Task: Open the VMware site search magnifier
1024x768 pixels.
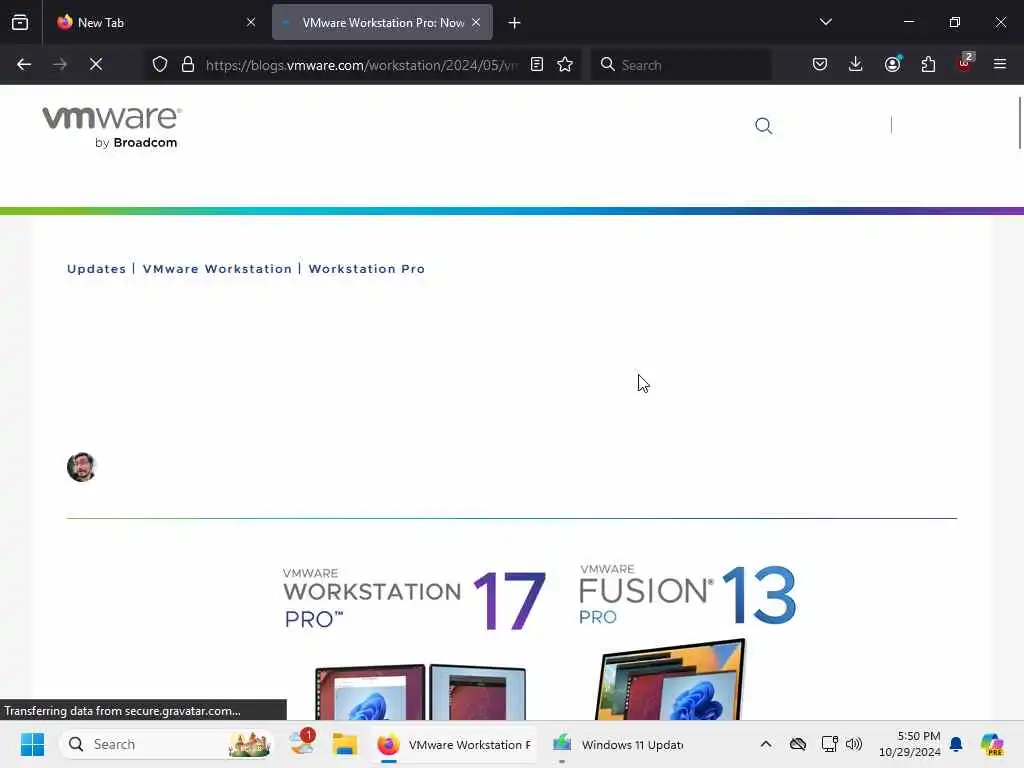Action: click(x=763, y=125)
